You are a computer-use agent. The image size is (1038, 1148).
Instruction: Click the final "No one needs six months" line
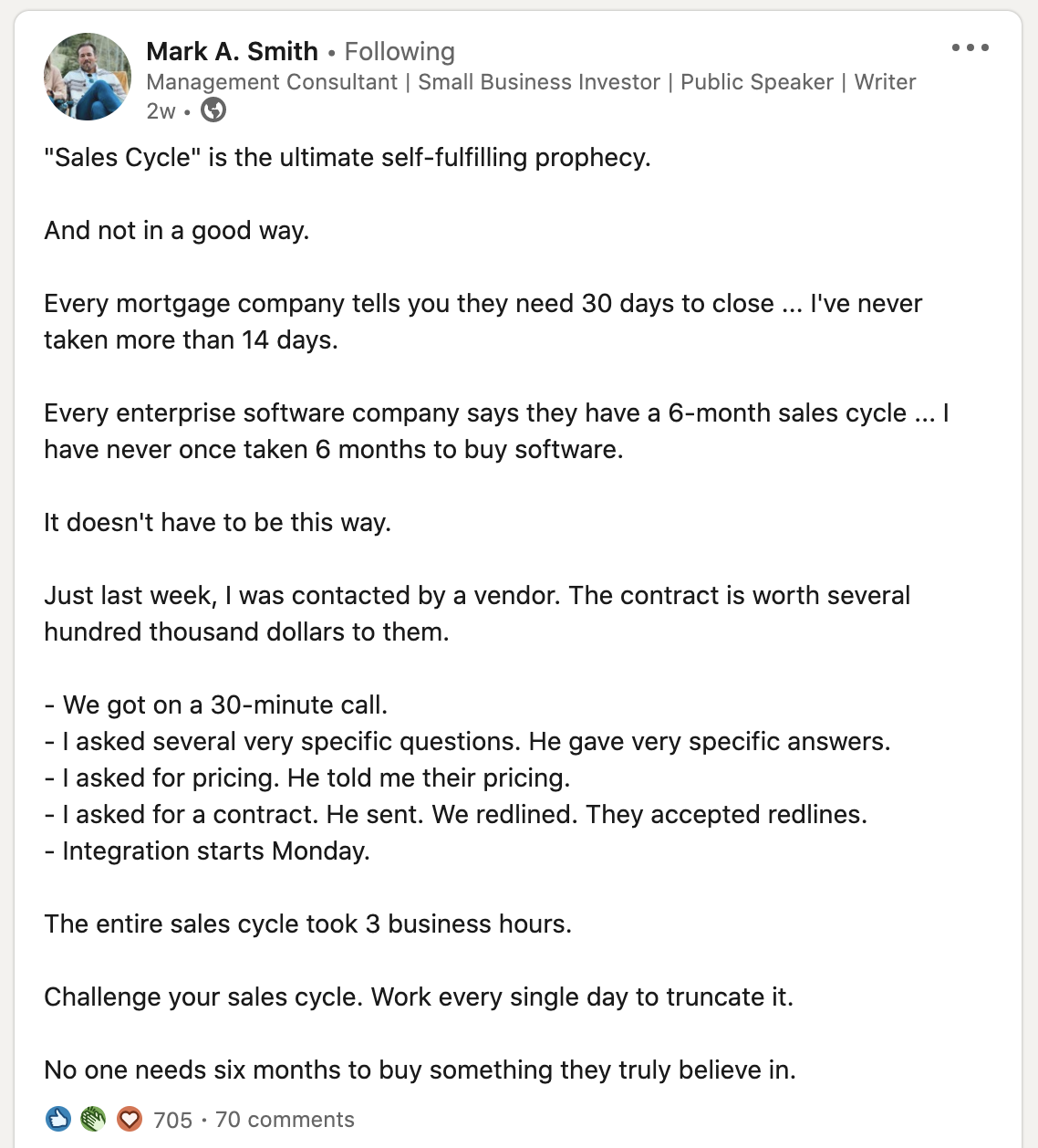tap(420, 1070)
